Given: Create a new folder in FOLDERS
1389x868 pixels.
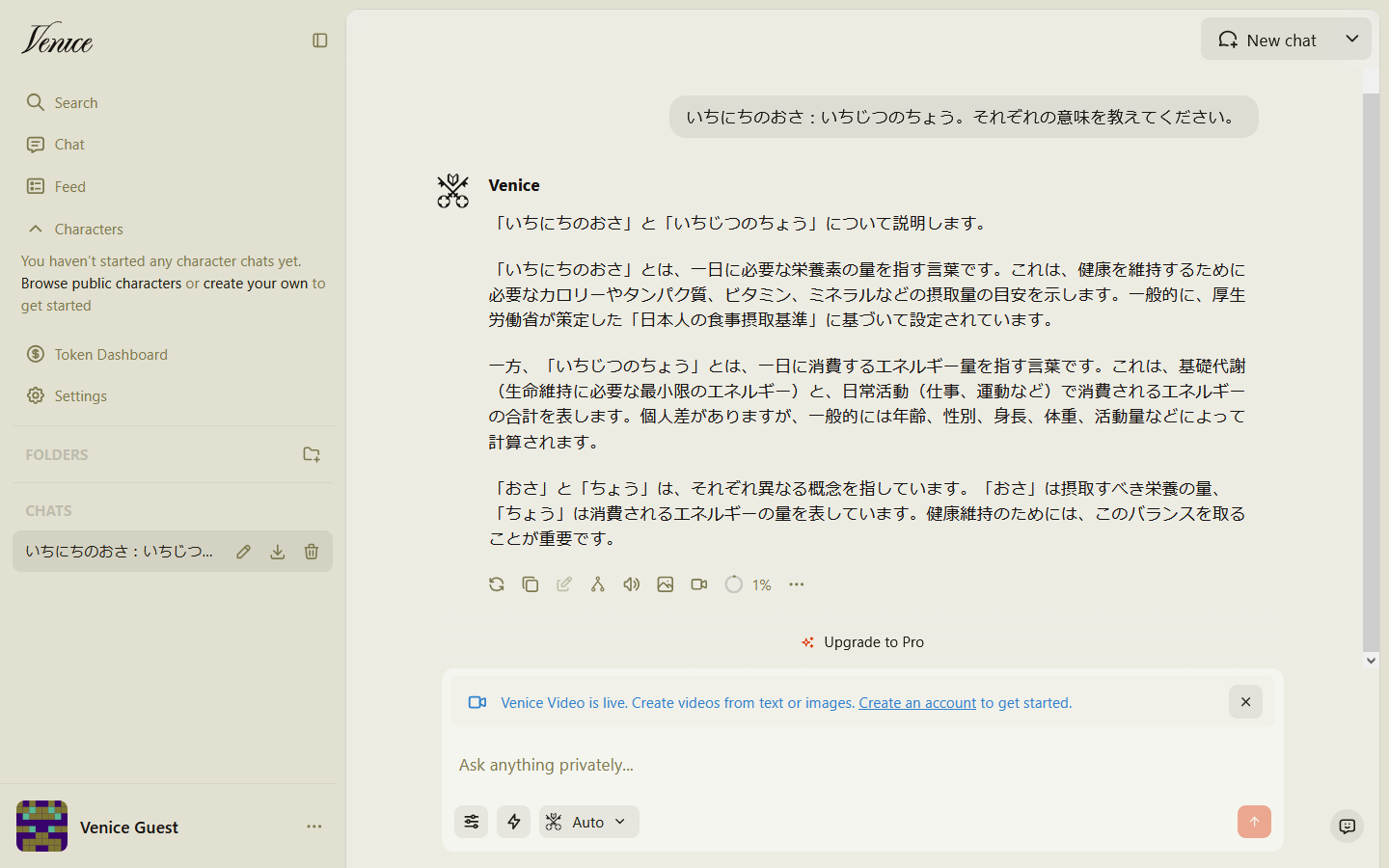Looking at the screenshot, I should pos(312,454).
